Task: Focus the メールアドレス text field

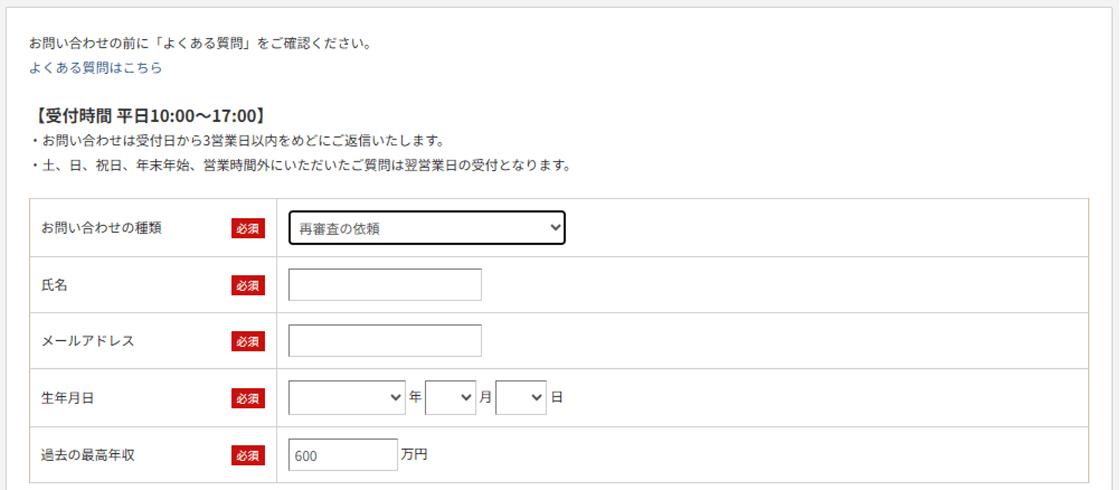Action: (x=385, y=341)
